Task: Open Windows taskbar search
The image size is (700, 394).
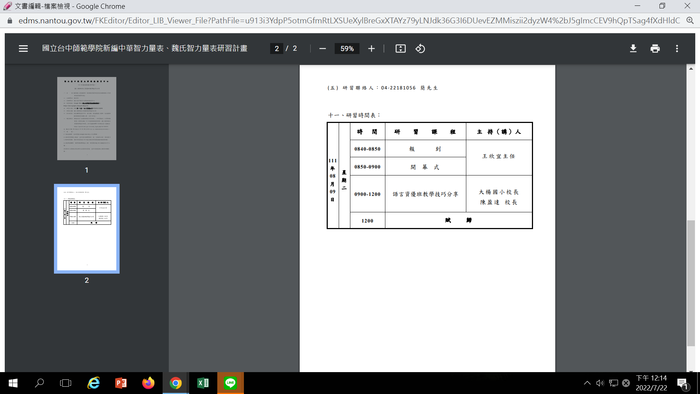Action: click(39, 383)
